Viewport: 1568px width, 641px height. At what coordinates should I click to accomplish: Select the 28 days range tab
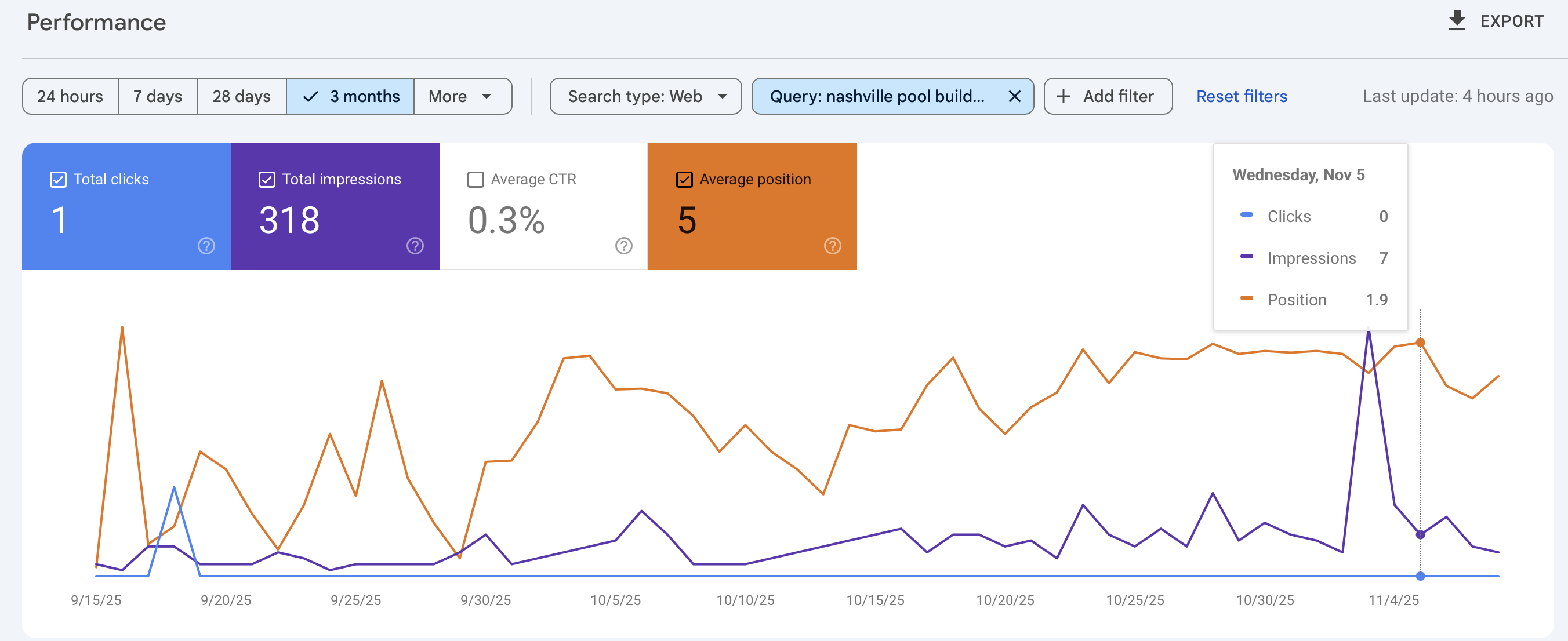pos(242,96)
